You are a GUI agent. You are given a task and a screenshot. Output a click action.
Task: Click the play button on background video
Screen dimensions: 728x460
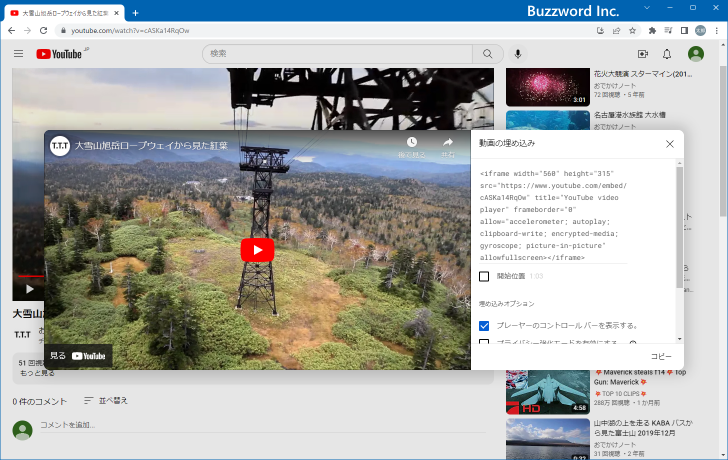point(30,290)
